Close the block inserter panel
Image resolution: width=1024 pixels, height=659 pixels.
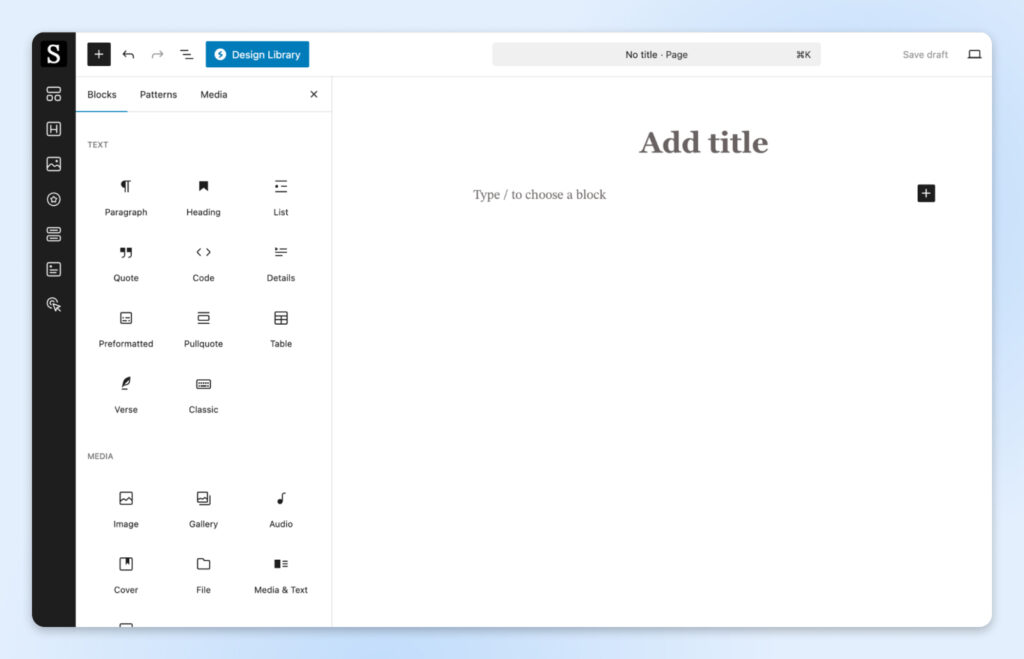313,94
